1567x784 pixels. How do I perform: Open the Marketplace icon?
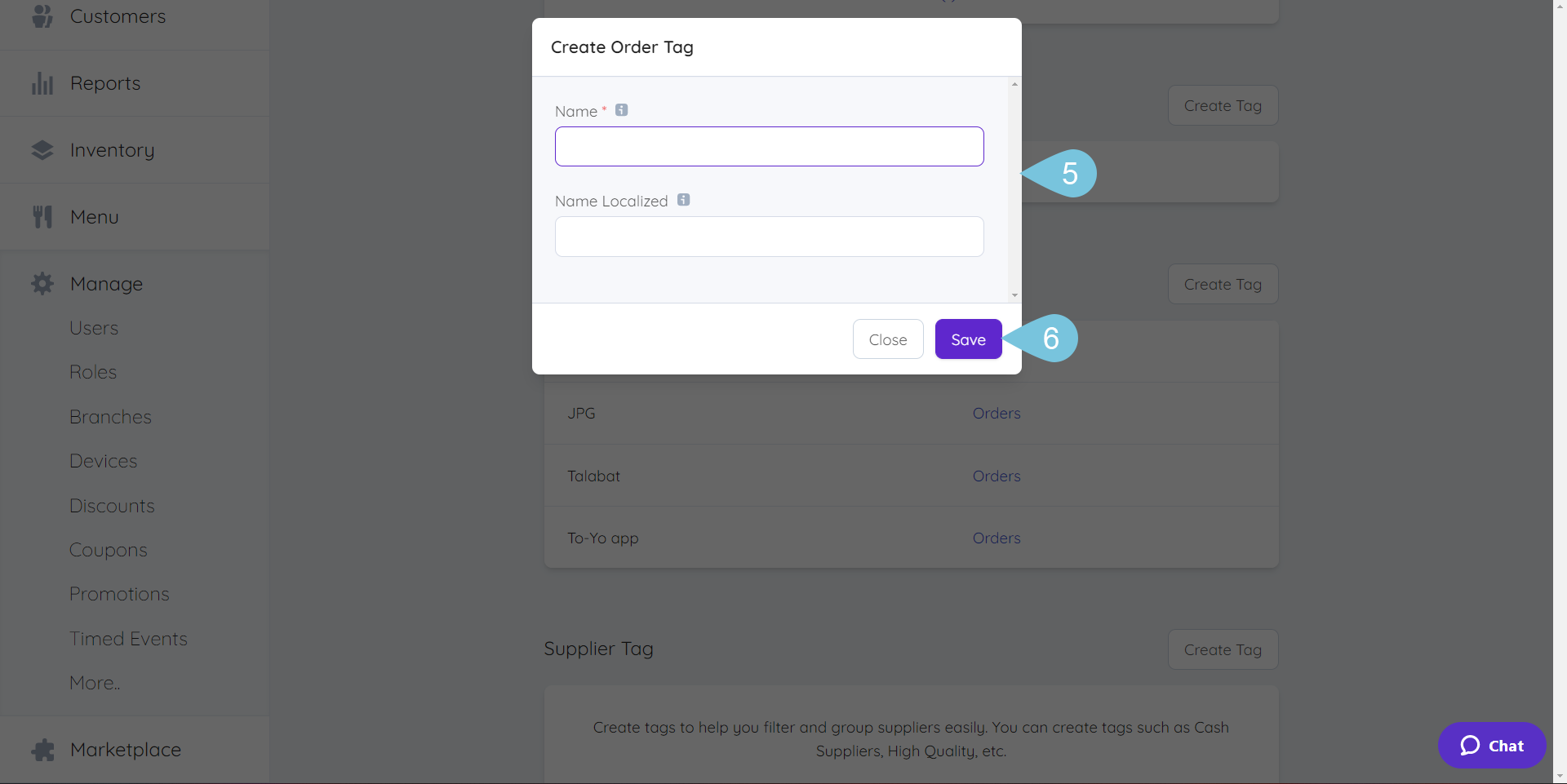click(x=42, y=749)
